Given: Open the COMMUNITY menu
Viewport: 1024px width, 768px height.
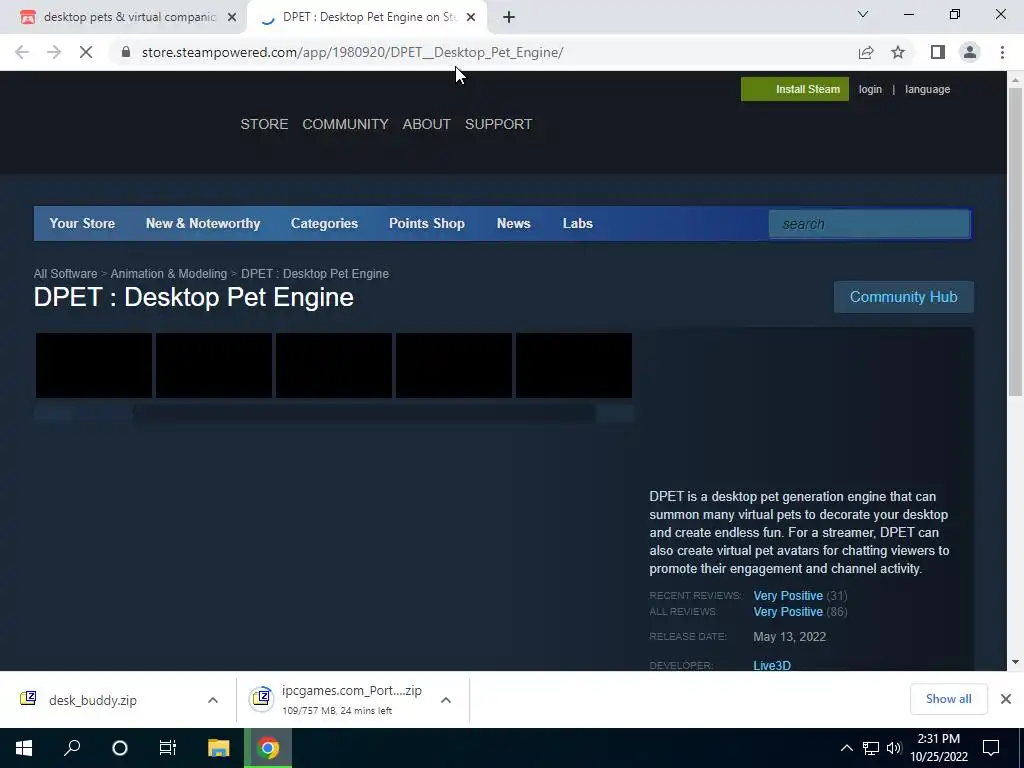Looking at the screenshot, I should [x=345, y=124].
